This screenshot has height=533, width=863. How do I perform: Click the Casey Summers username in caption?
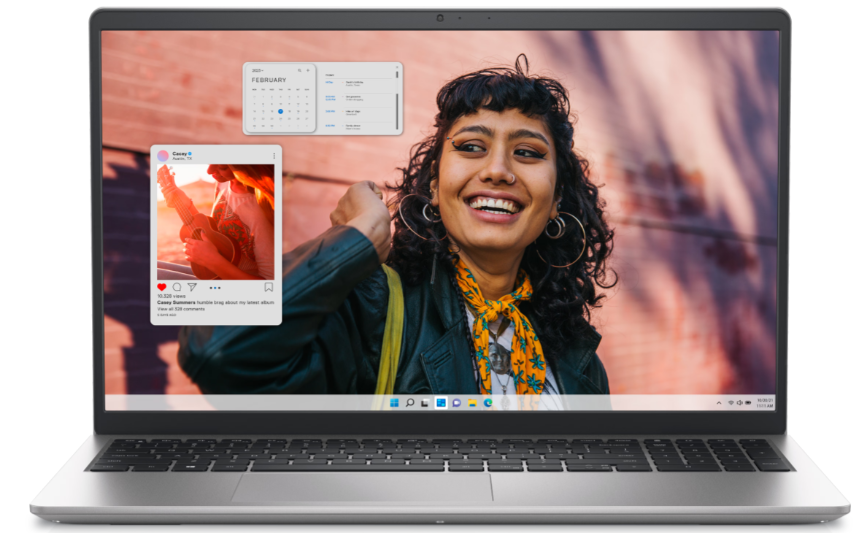pyautogui.click(x=175, y=303)
